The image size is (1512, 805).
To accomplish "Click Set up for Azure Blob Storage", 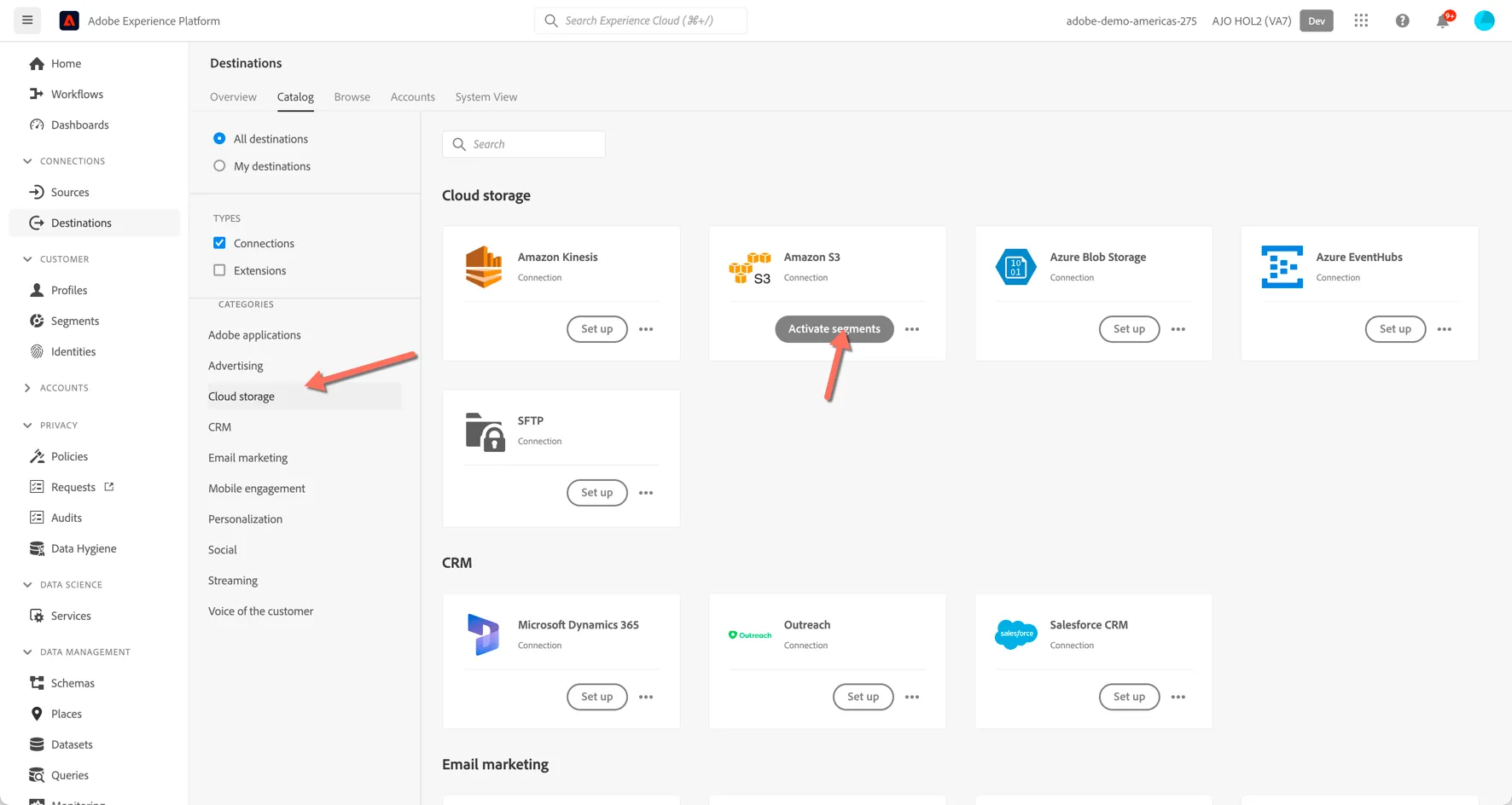I will [1129, 329].
